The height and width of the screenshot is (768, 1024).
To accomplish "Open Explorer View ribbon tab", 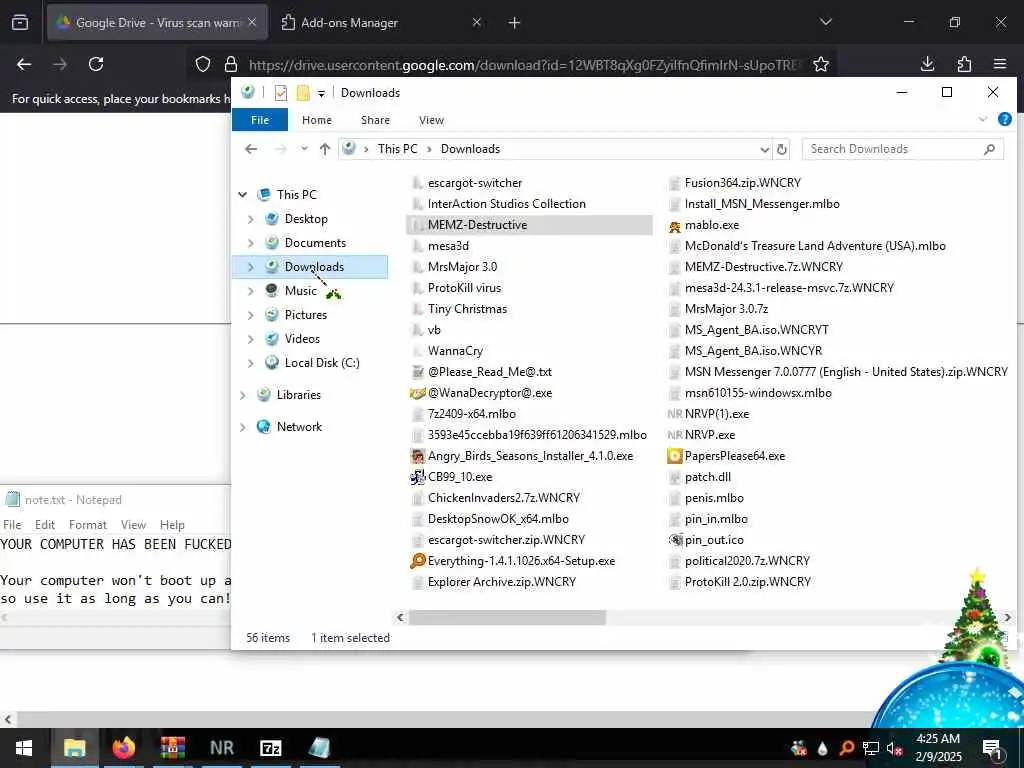I will tap(431, 120).
